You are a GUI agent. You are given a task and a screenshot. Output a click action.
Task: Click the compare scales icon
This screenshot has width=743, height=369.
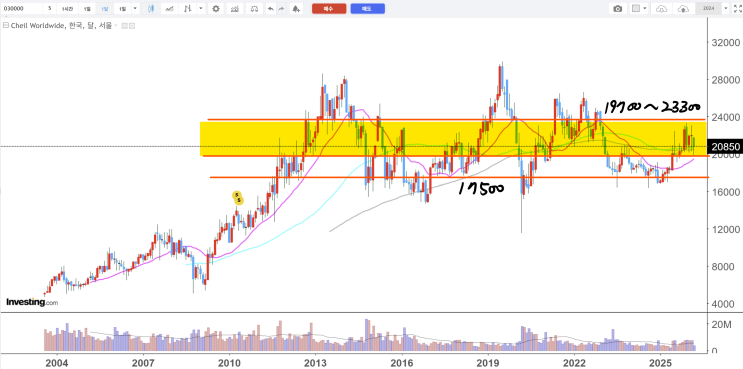(255, 9)
